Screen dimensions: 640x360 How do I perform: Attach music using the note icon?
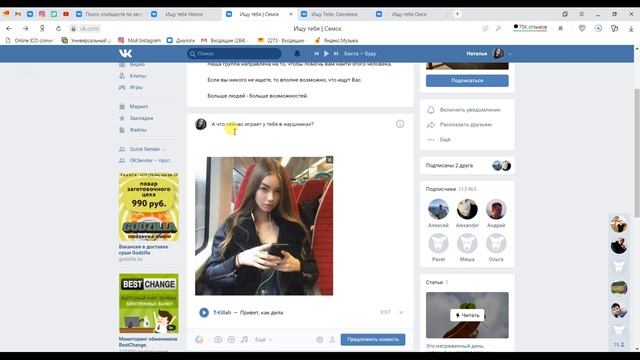coord(244,340)
